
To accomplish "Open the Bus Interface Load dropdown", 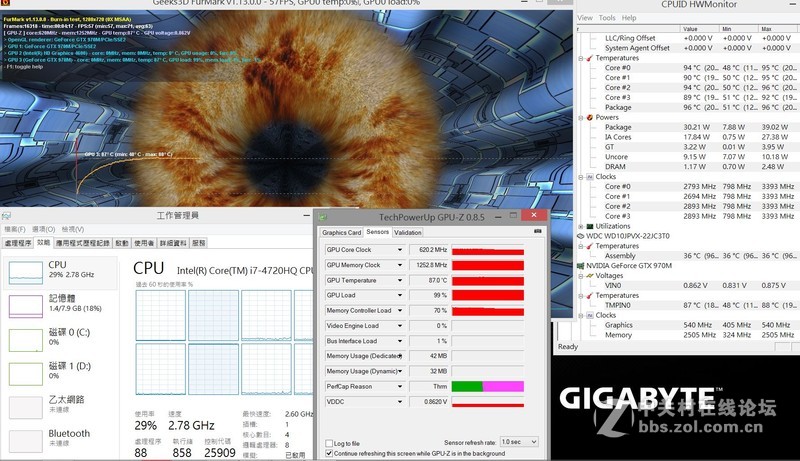I will pos(400,341).
